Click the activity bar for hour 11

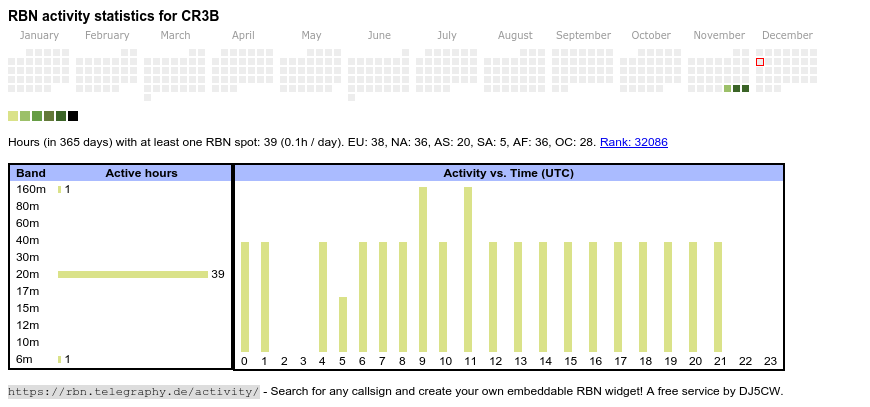pos(468,269)
